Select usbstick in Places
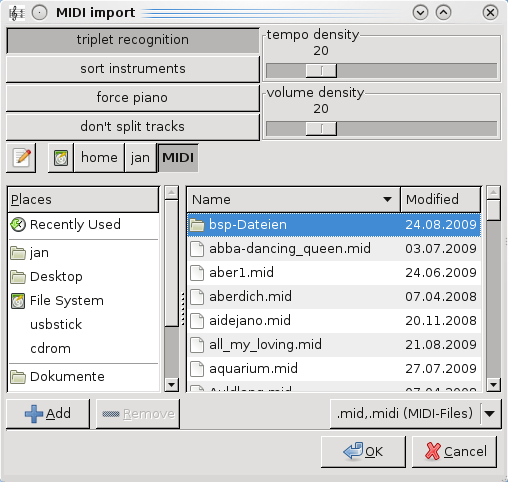The image size is (508, 482). coord(56,325)
